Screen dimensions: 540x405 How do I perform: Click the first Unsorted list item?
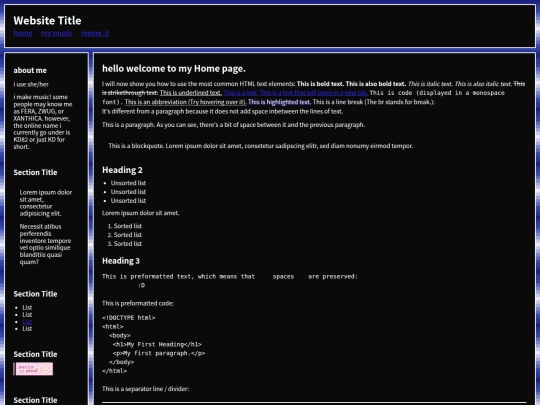click(128, 183)
